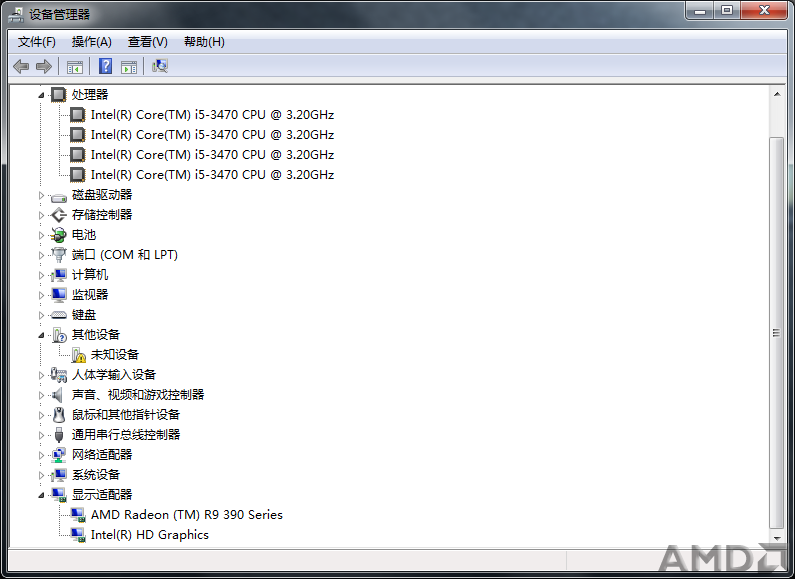Click the 磁盘驱动器 disk drive icon
Viewport: 795px width, 579px height.
pos(59,196)
